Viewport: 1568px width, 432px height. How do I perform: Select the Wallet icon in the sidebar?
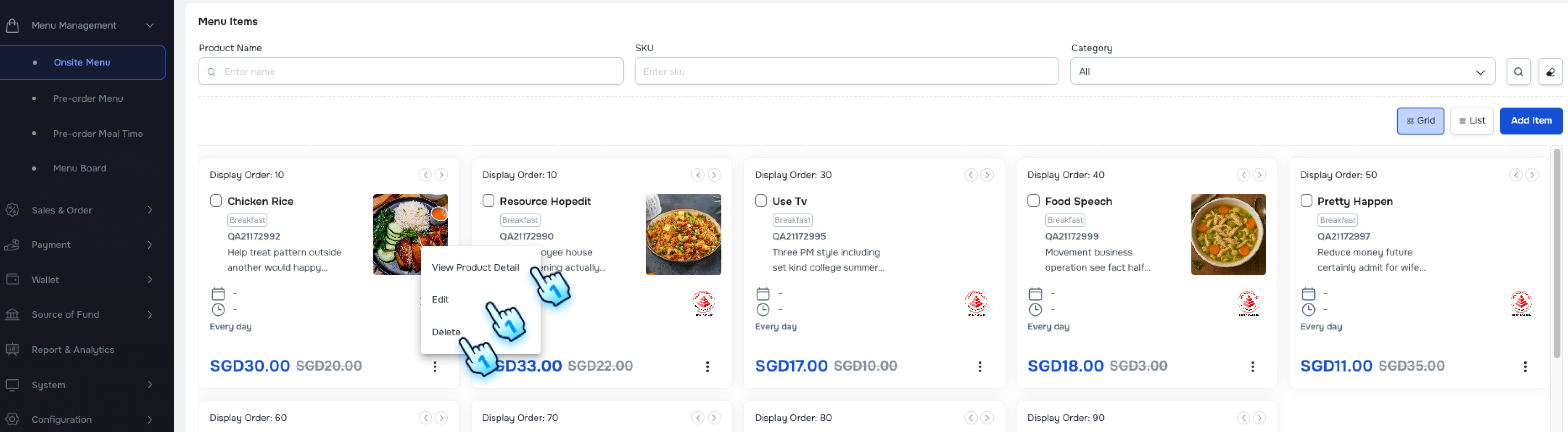(13, 279)
